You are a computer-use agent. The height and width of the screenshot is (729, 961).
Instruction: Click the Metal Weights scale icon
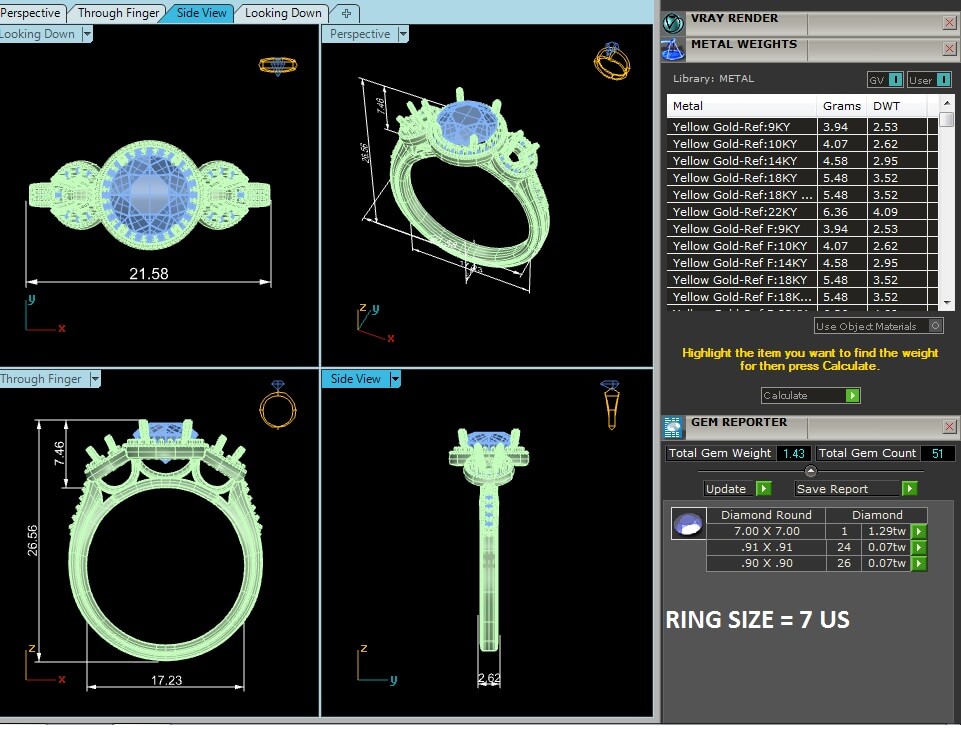(x=674, y=48)
